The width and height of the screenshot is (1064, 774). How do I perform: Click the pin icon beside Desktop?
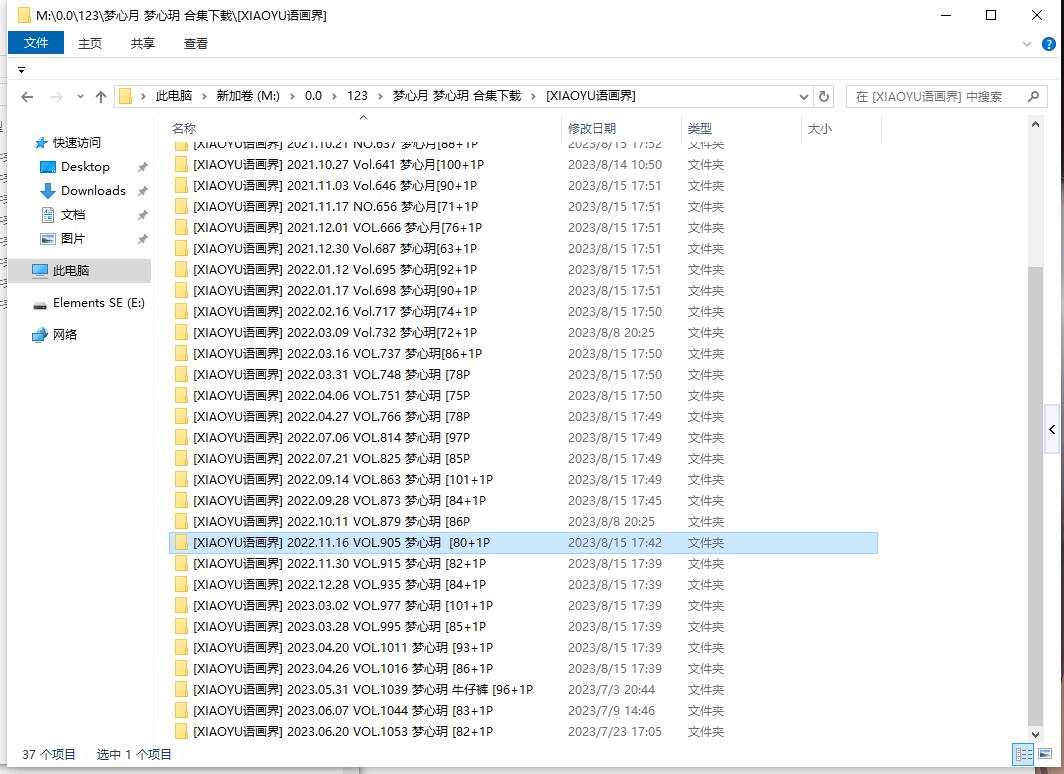point(142,167)
